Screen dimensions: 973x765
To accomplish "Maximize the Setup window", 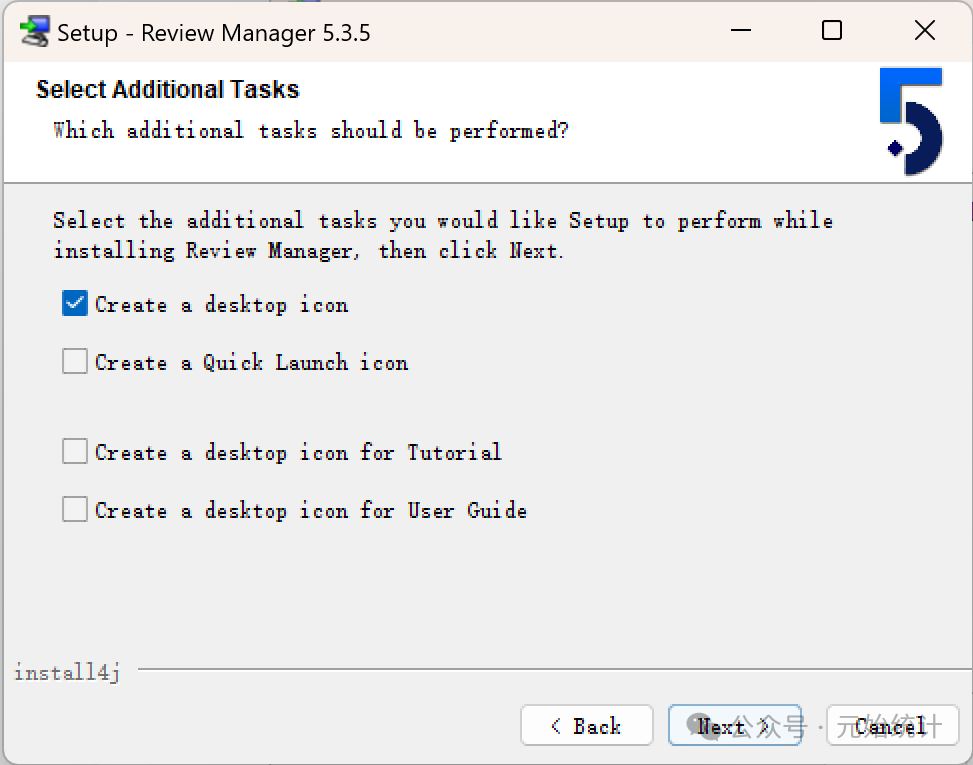I will pyautogui.click(x=831, y=31).
